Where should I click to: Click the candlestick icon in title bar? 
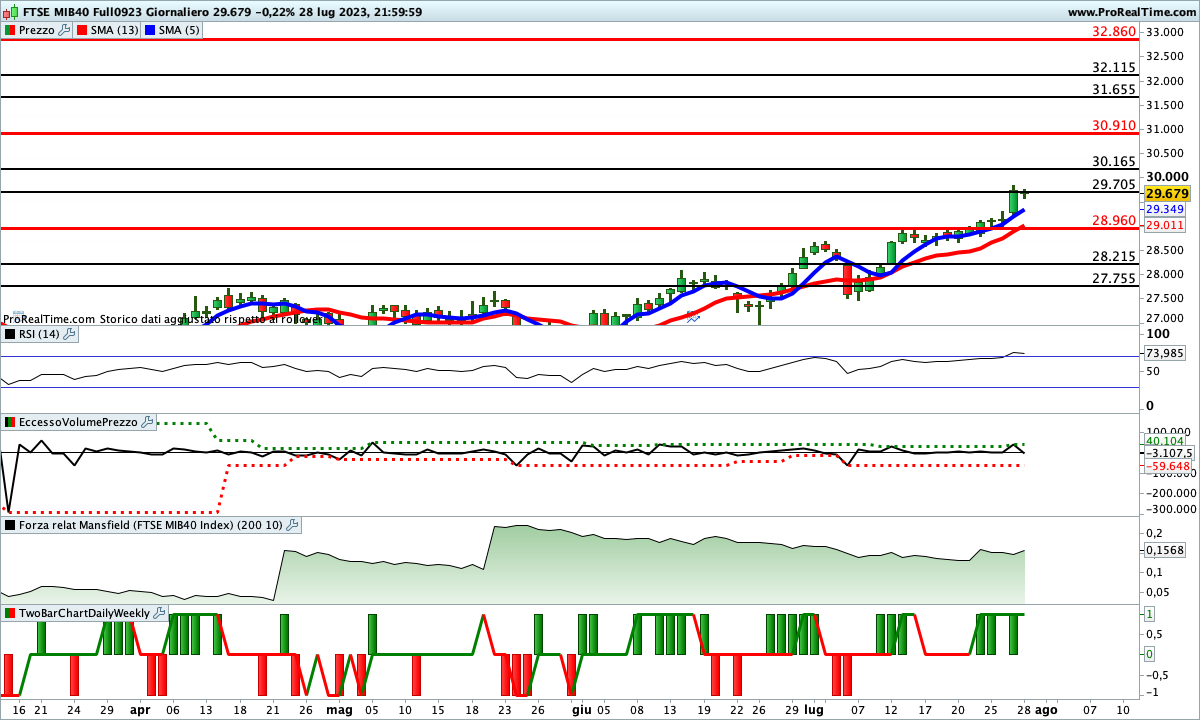10,12
